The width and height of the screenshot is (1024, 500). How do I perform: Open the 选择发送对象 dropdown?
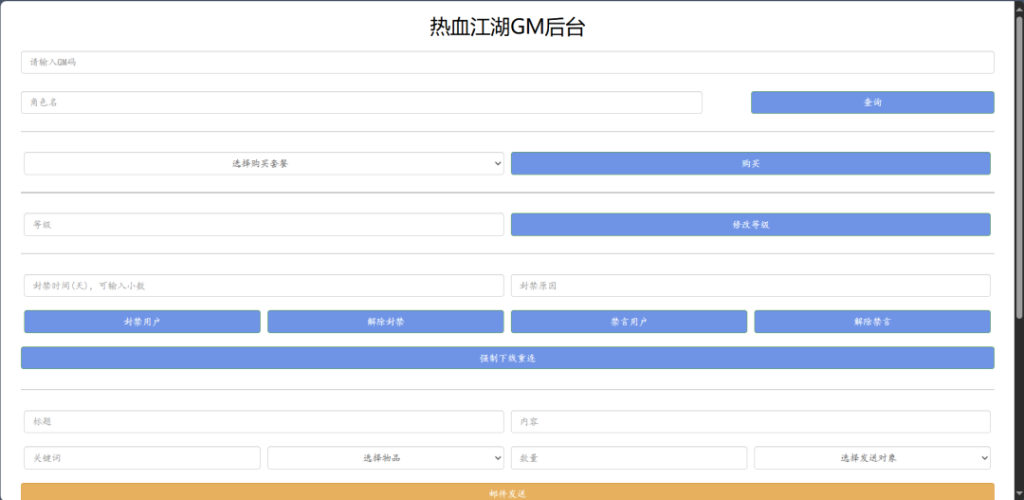click(x=872, y=457)
